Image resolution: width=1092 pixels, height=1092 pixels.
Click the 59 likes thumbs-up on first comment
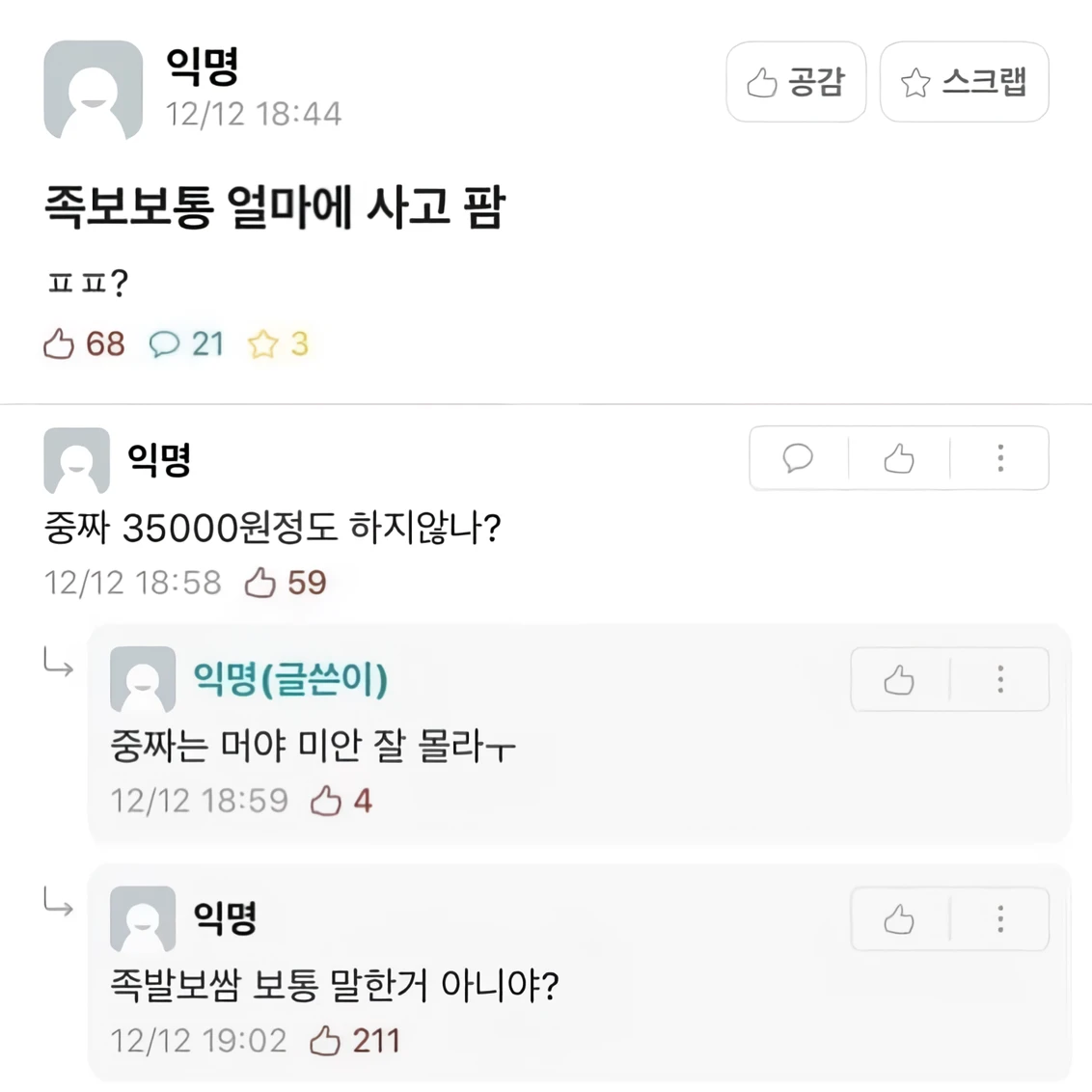pos(260,583)
